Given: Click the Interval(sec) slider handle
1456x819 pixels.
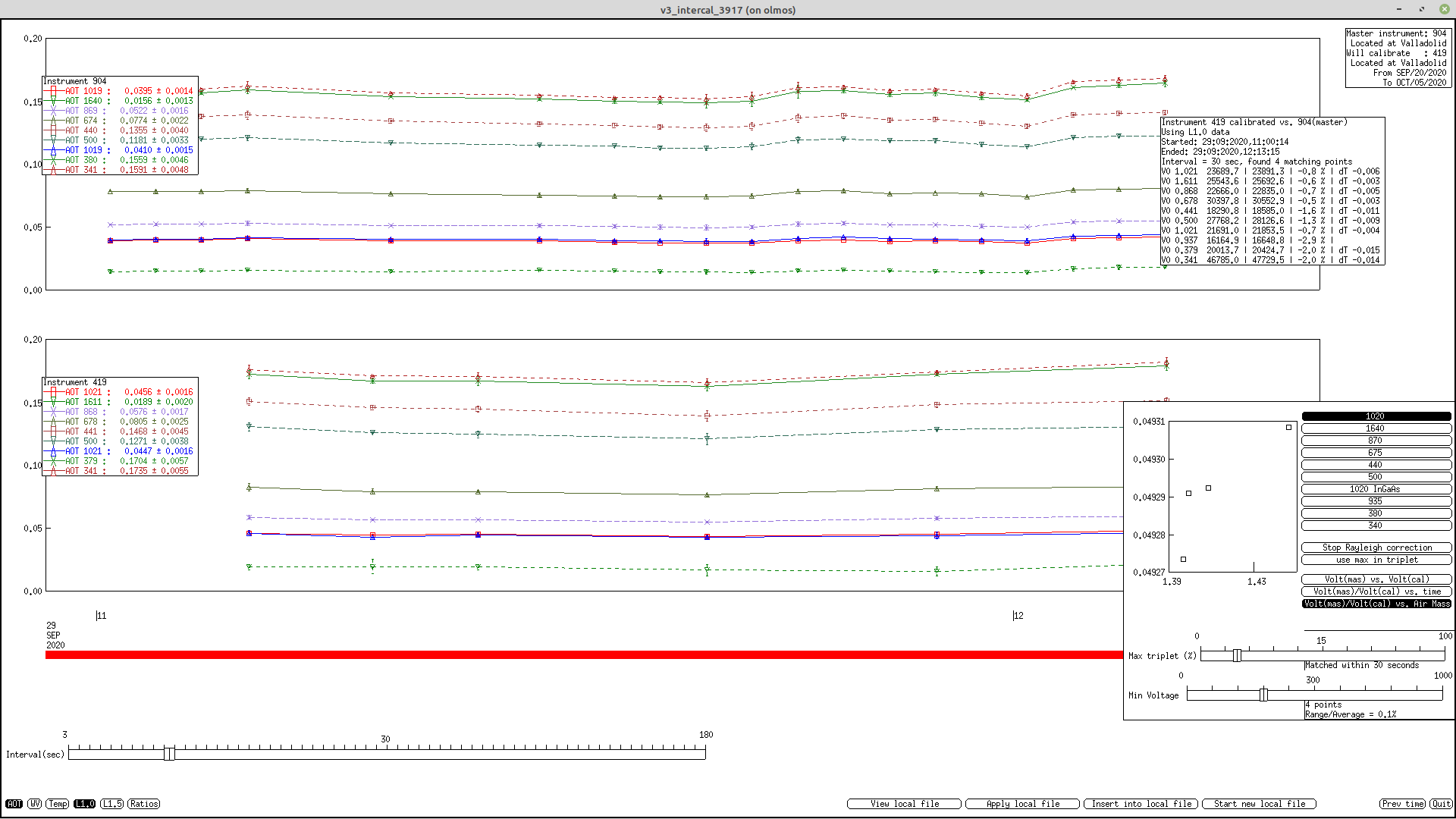Looking at the screenshot, I should [169, 753].
